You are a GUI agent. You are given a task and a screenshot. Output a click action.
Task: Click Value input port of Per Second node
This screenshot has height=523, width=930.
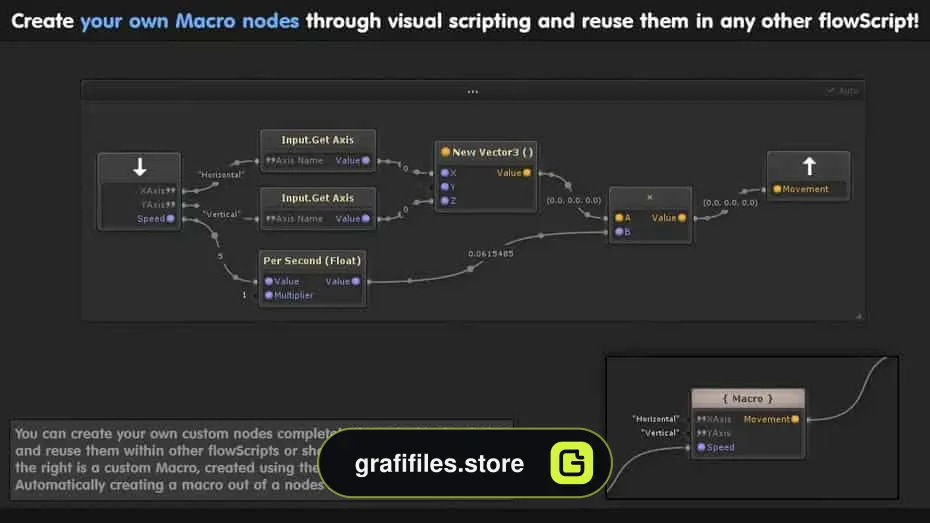pyautogui.click(x=269, y=281)
